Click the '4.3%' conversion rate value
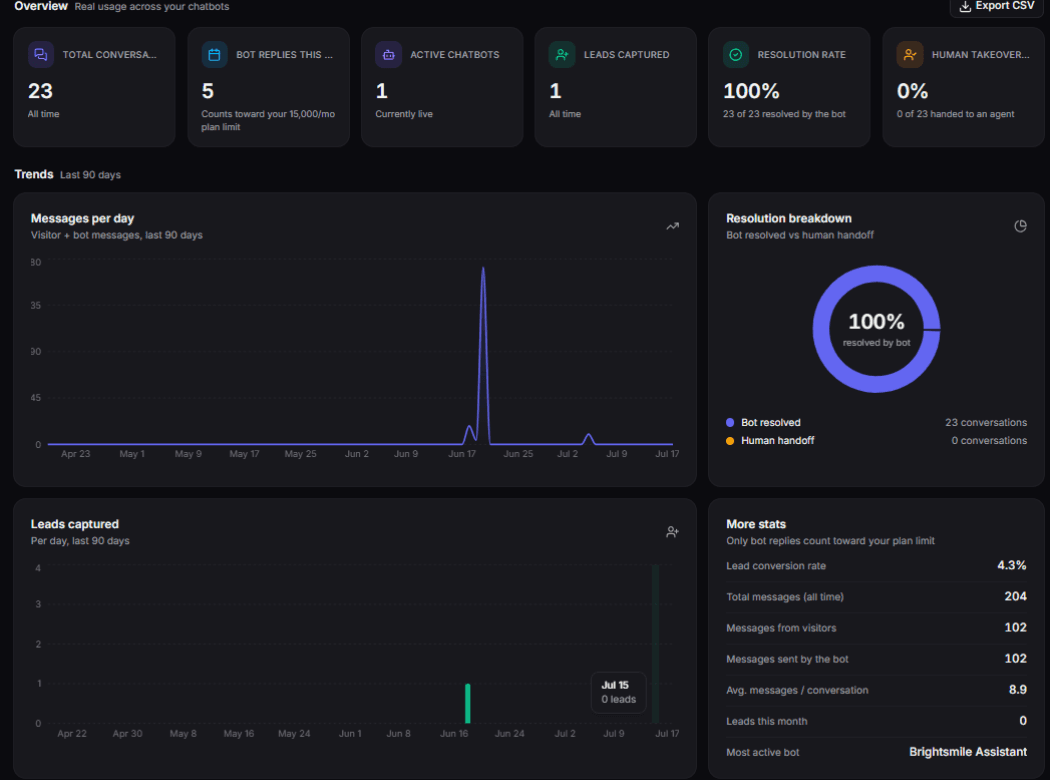 point(1012,566)
